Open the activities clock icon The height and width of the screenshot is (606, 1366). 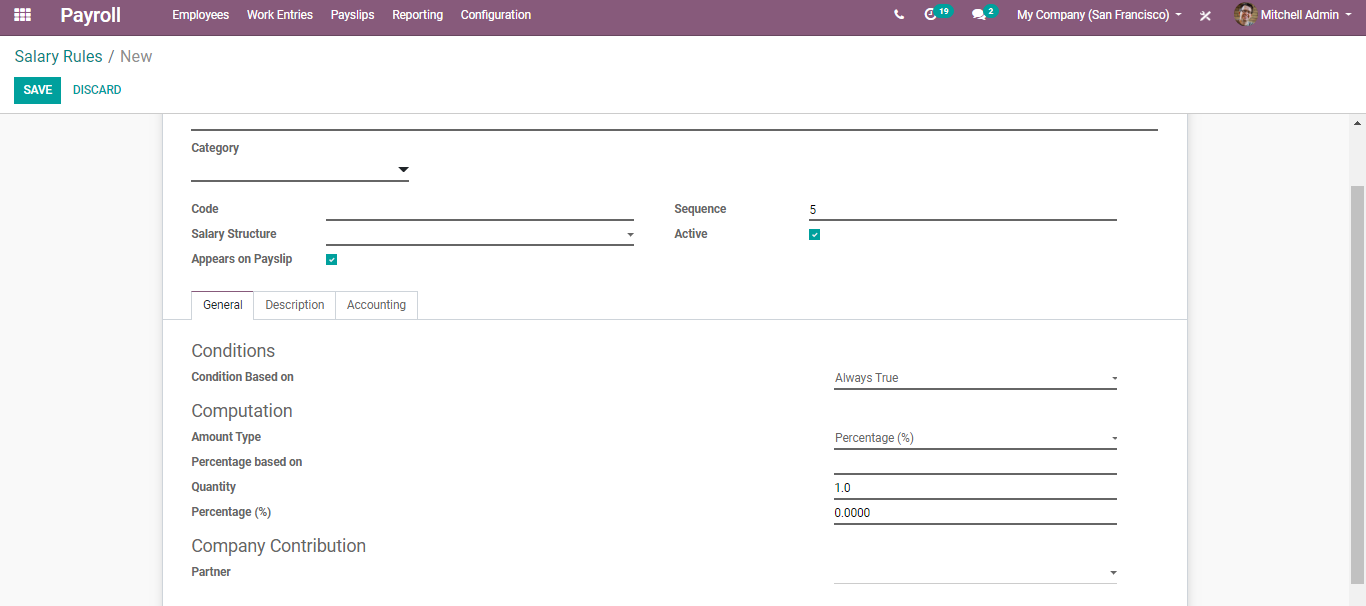(931, 15)
